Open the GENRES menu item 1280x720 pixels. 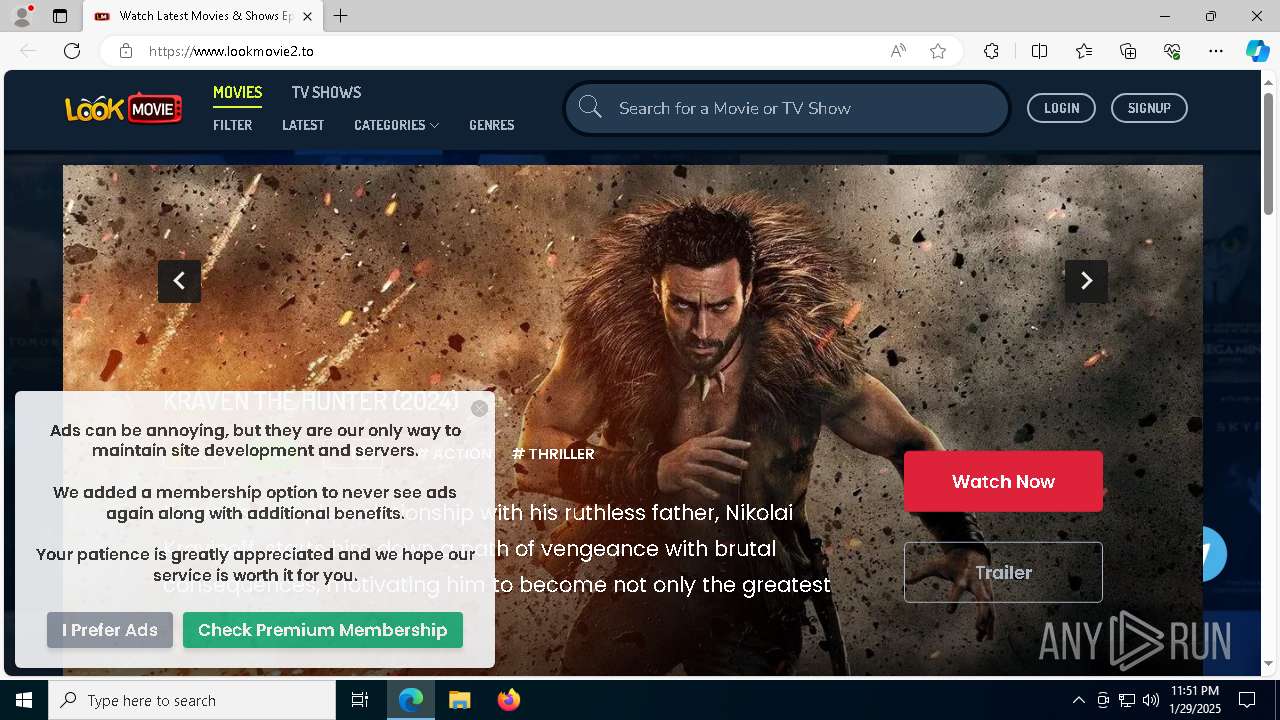pyautogui.click(x=492, y=125)
